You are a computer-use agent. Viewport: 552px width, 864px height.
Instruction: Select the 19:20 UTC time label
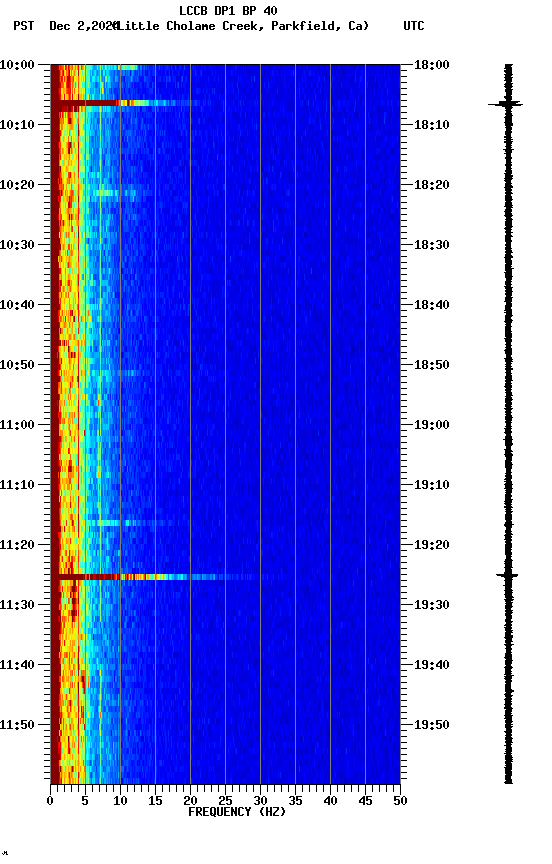(432, 545)
